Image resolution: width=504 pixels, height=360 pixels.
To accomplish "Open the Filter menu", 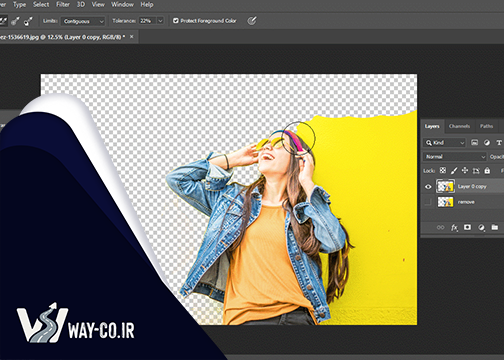I will point(63,5).
